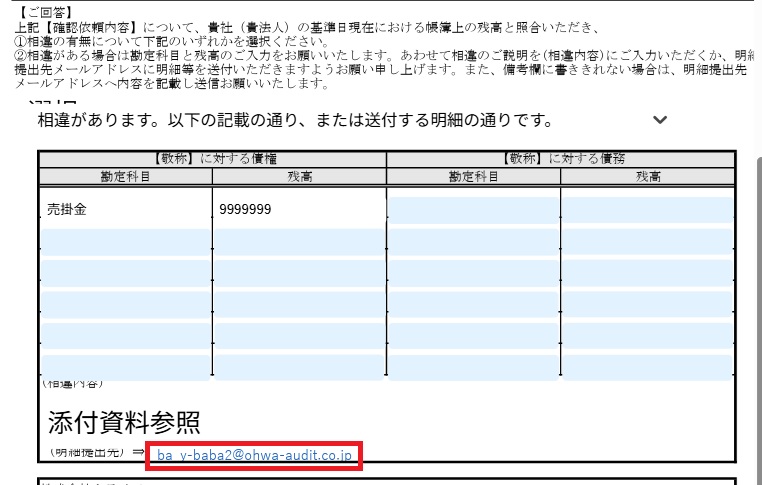Select fourth-row 勘定科目 field under 債務
Image resolution: width=762 pixels, height=485 pixels.
point(473,305)
